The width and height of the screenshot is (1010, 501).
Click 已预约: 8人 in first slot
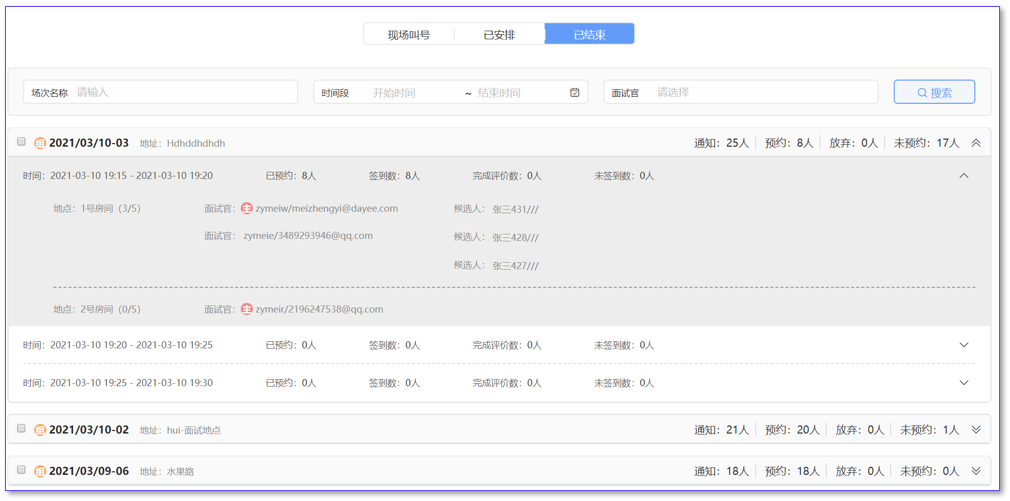pyautogui.click(x=291, y=175)
